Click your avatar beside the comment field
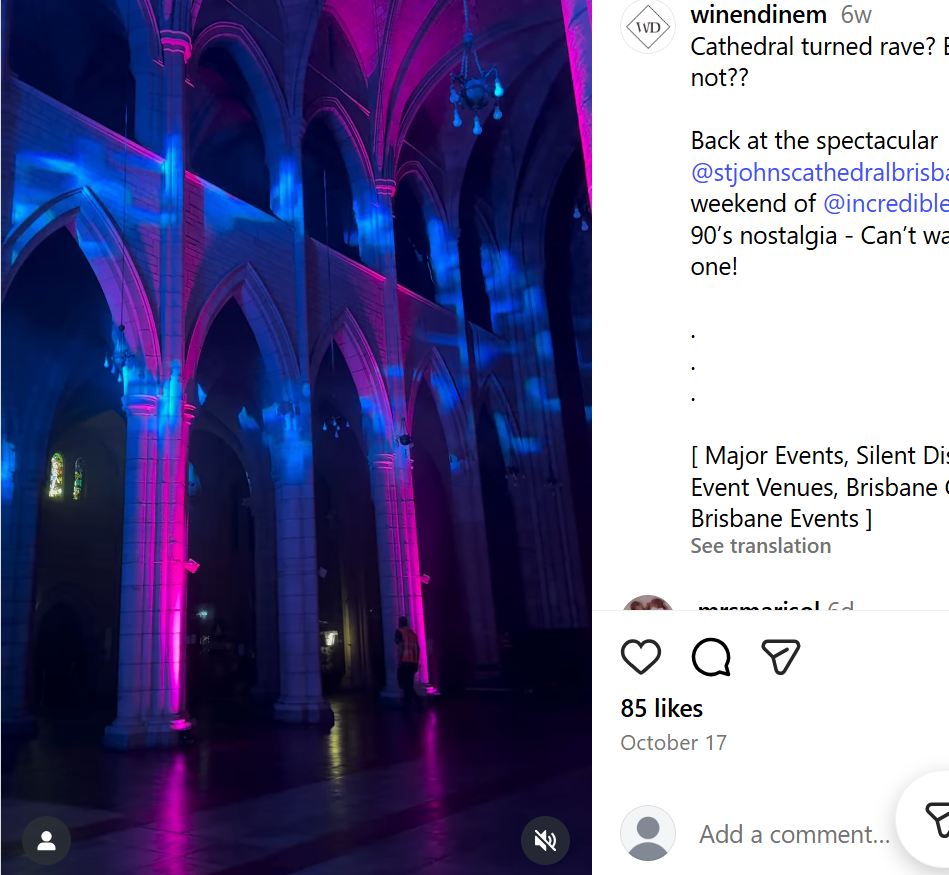 coord(648,833)
